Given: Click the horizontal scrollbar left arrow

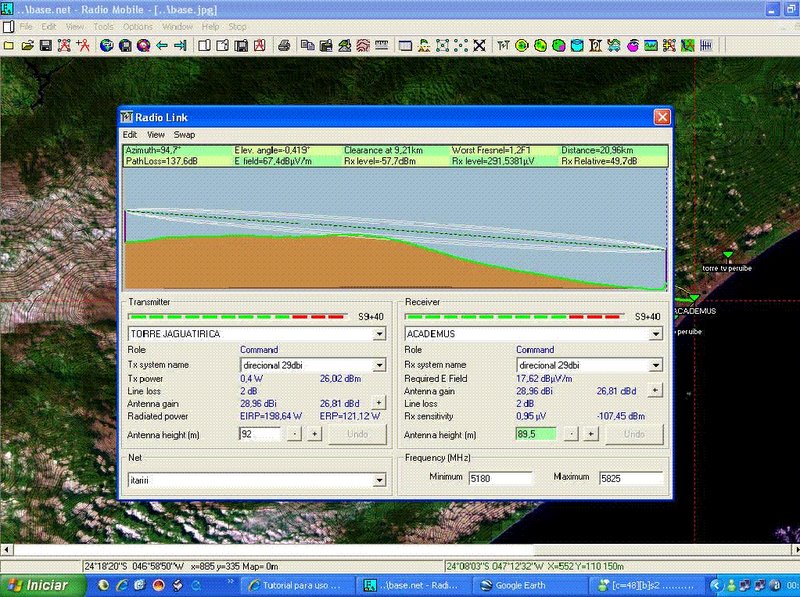Looking at the screenshot, I should click(x=6, y=550).
